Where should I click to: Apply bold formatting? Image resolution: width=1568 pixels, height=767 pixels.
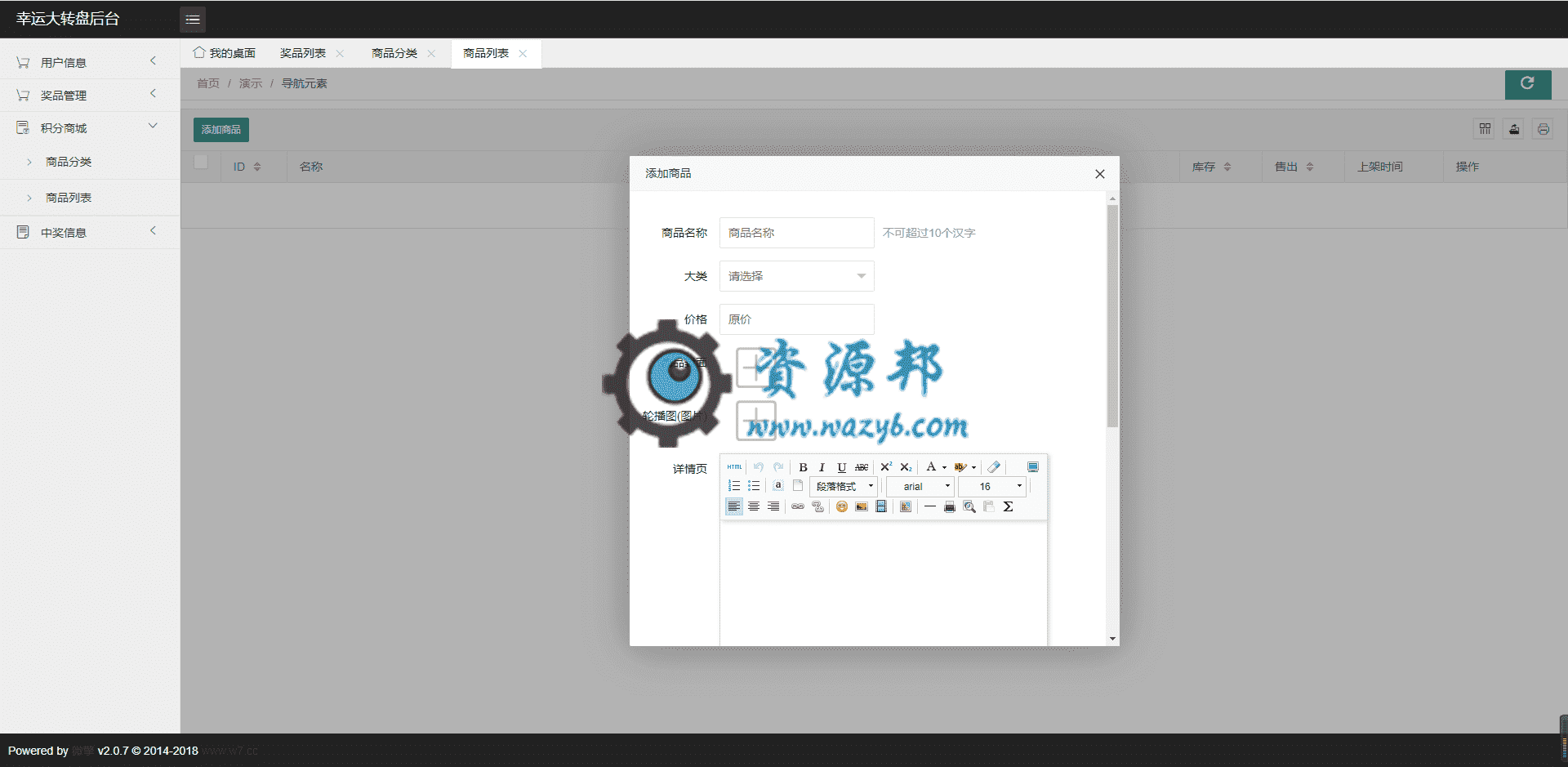click(803, 467)
